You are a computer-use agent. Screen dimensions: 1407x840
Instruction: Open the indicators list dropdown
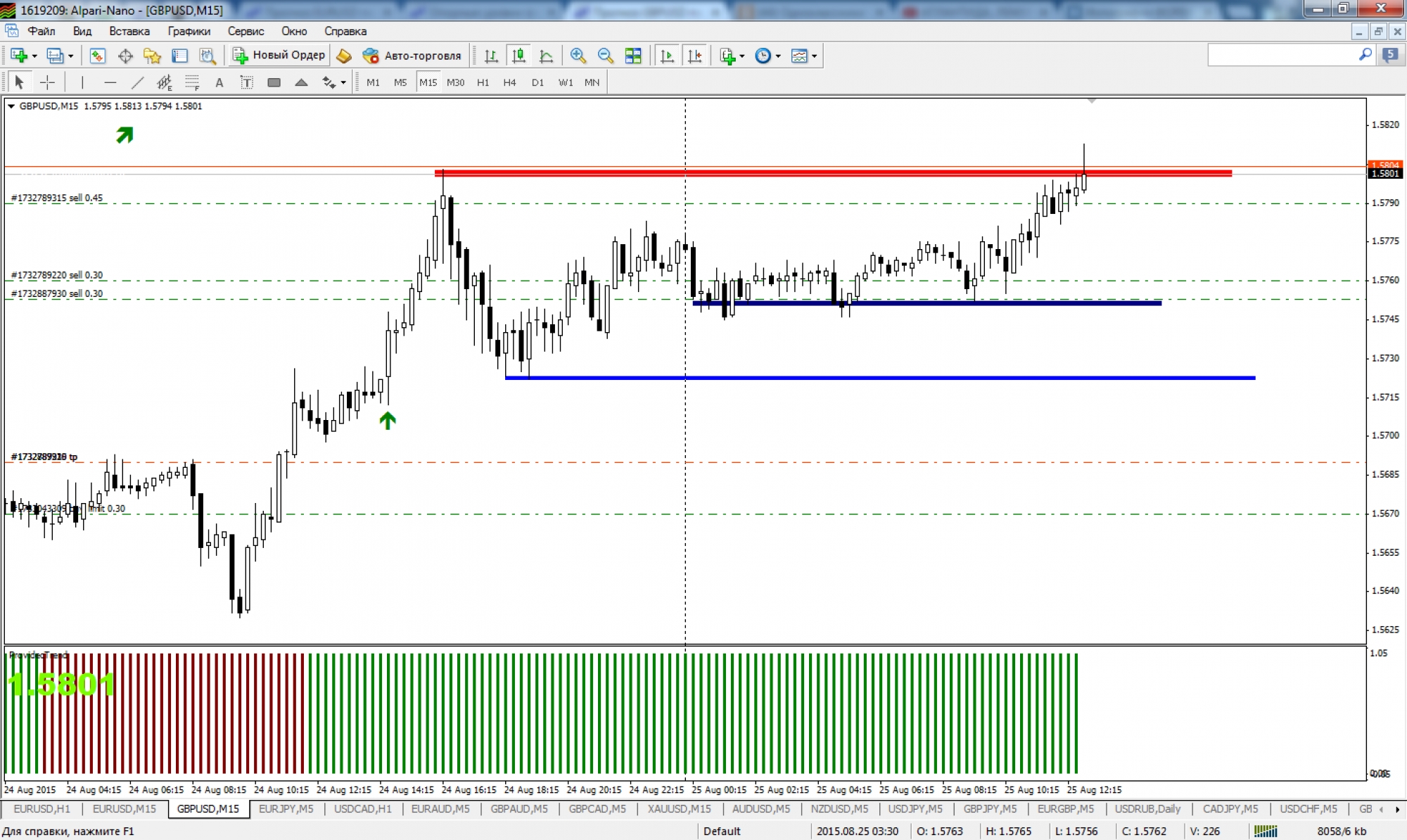tap(742, 56)
